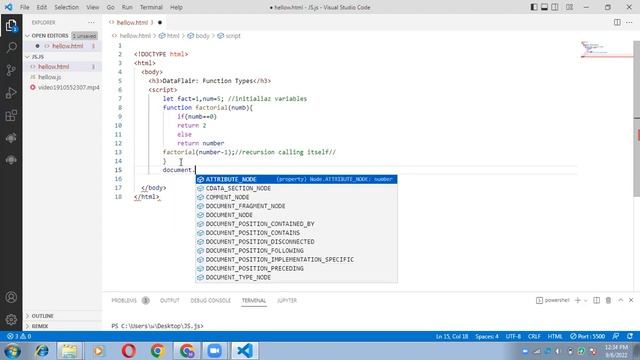640x360 pixels.
Task: Toggle Secondary Side Bar layout icon
Action: 555,7
